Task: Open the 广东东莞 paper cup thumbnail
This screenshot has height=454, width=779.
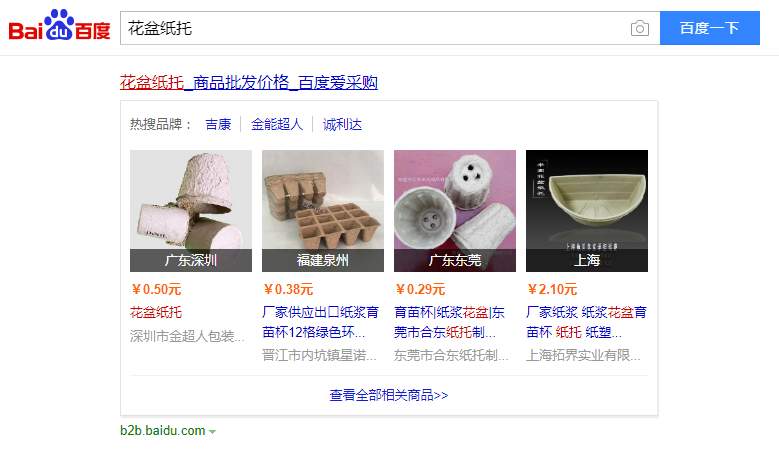Action: [x=455, y=211]
